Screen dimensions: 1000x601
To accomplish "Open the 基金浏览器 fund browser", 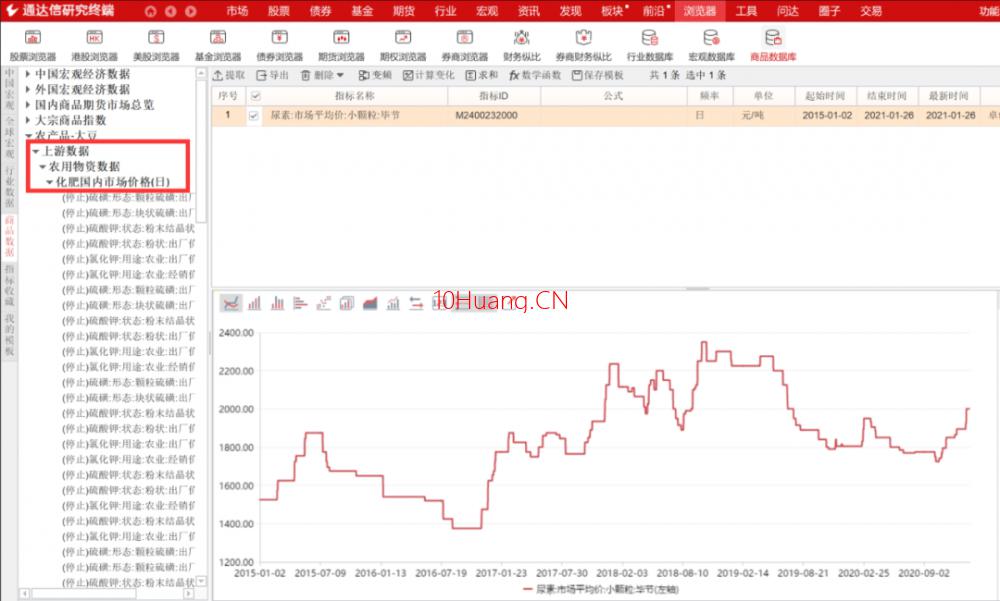I will click(218, 45).
